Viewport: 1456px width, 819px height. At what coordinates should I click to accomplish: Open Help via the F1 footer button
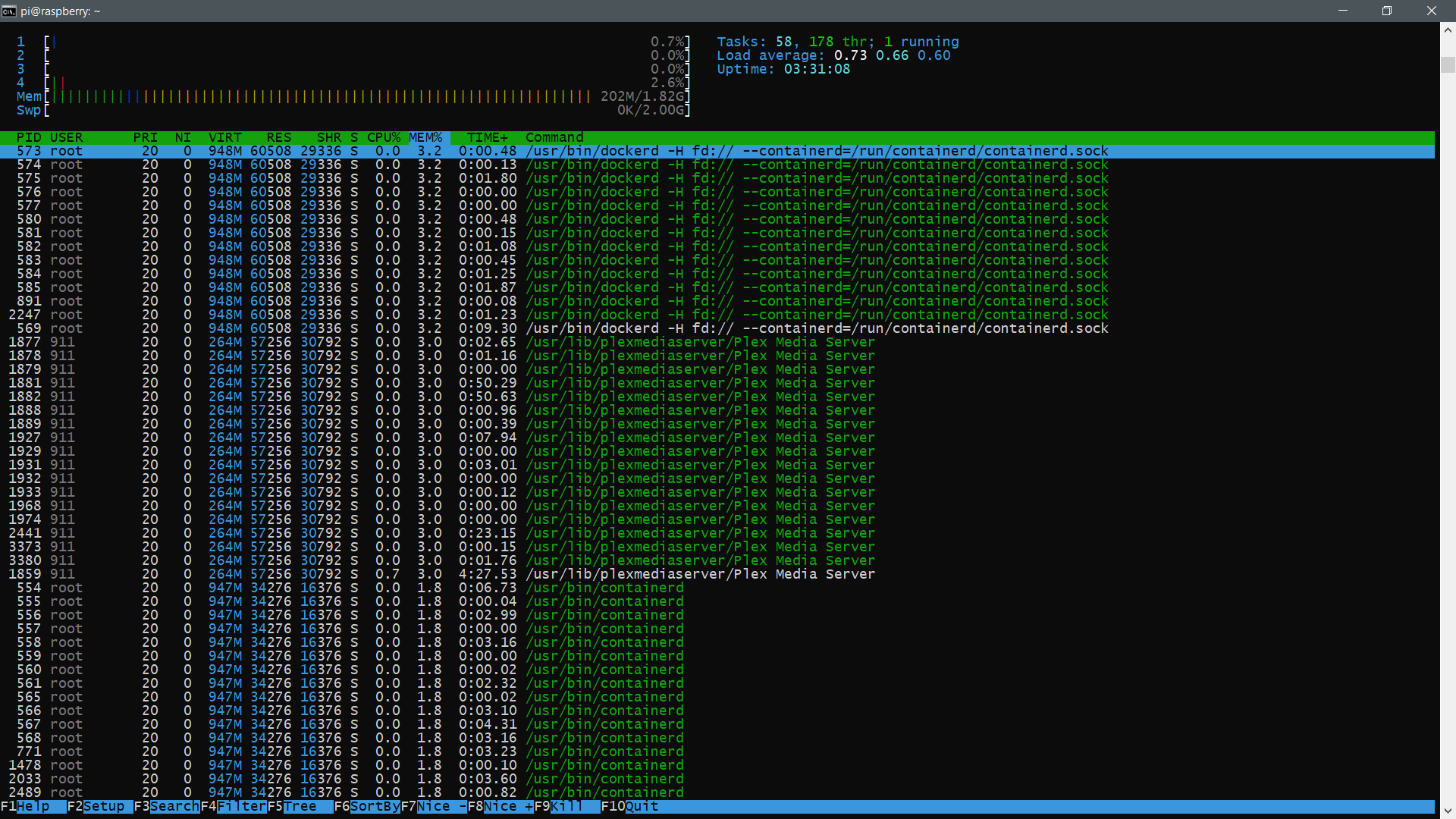33,806
